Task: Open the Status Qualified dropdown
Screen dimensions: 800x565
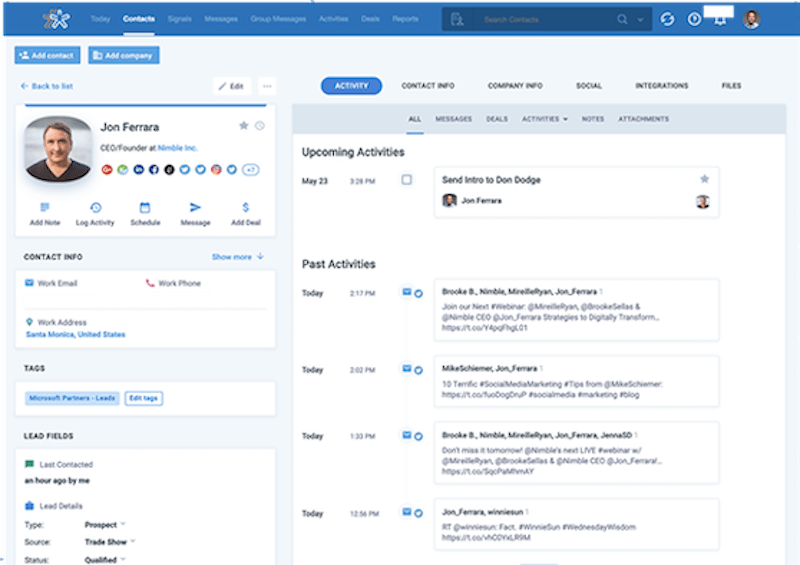Action: pyautogui.click(x=105, y=559)
